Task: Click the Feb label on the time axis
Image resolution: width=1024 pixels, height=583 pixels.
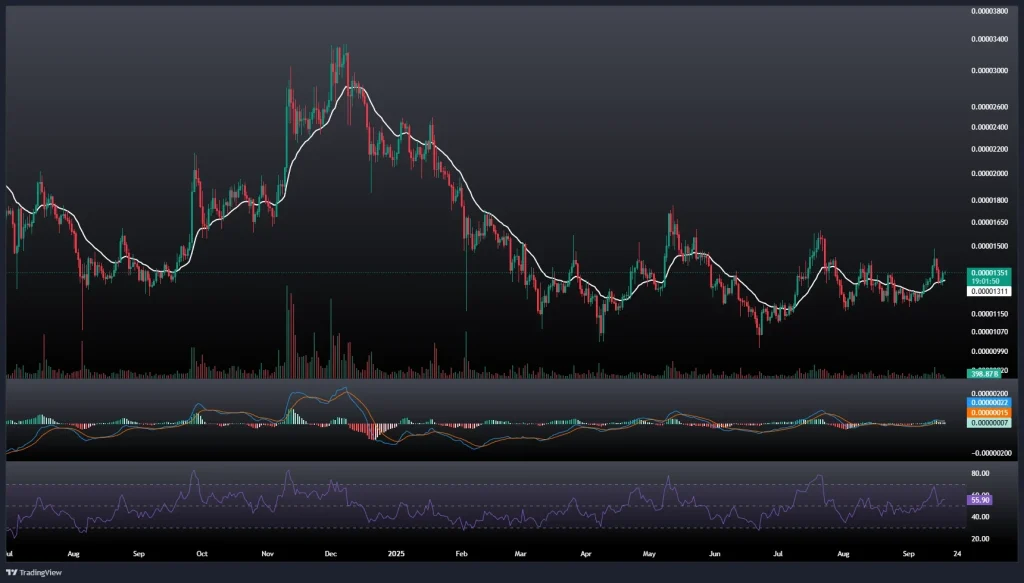Action: (x=461, y=552)
